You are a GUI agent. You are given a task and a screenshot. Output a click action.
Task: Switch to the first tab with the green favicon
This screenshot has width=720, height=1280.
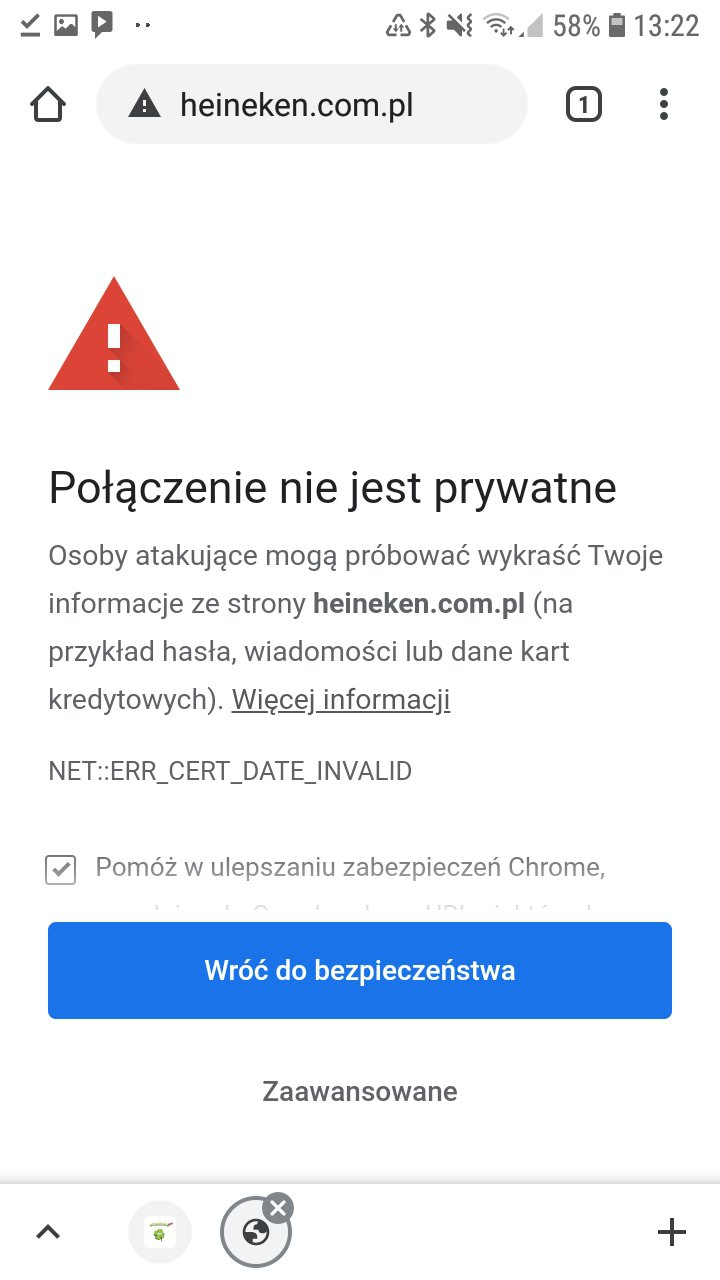tap(160, 1232)
